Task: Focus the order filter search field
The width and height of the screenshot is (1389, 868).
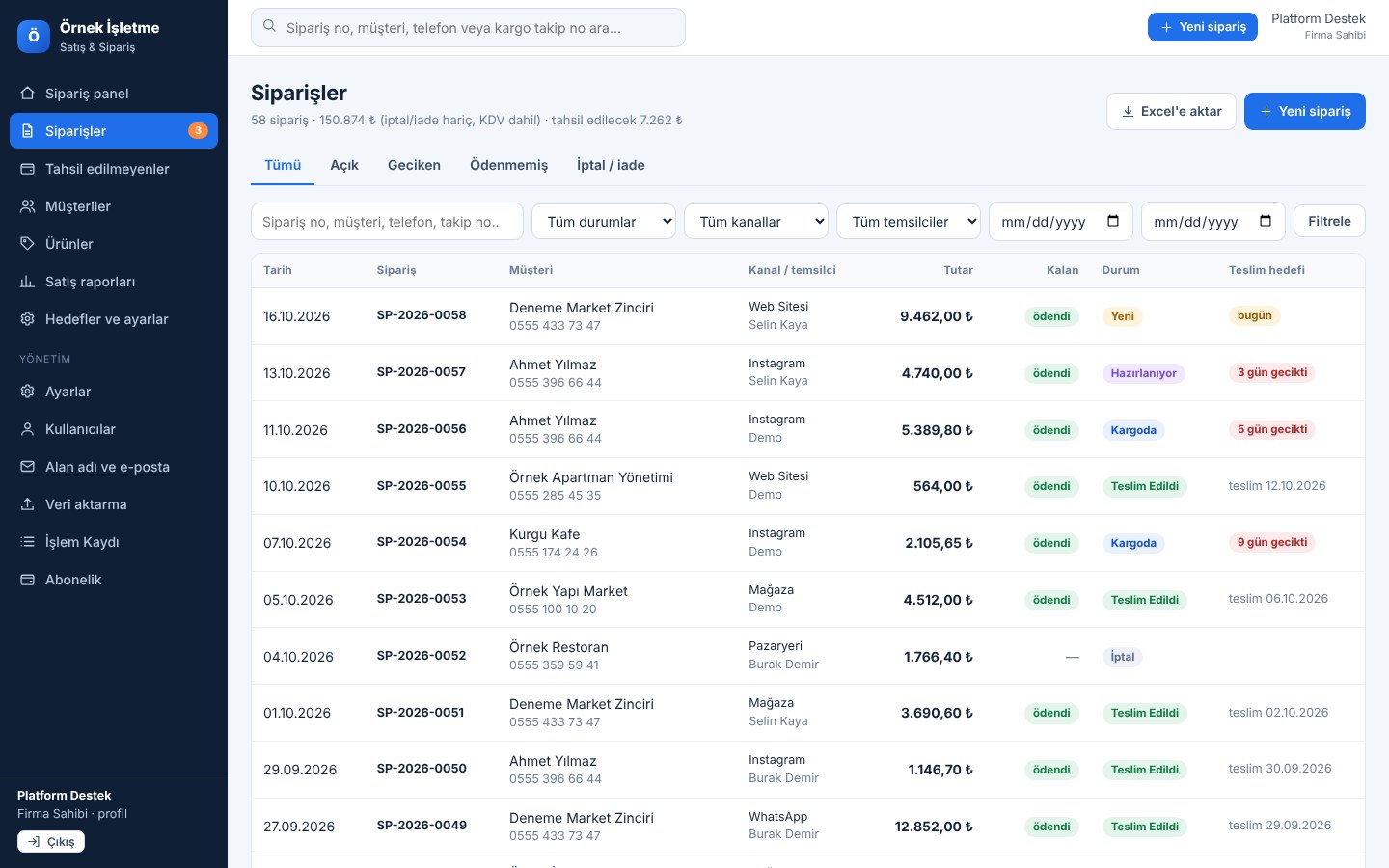Action: [387, 222]
